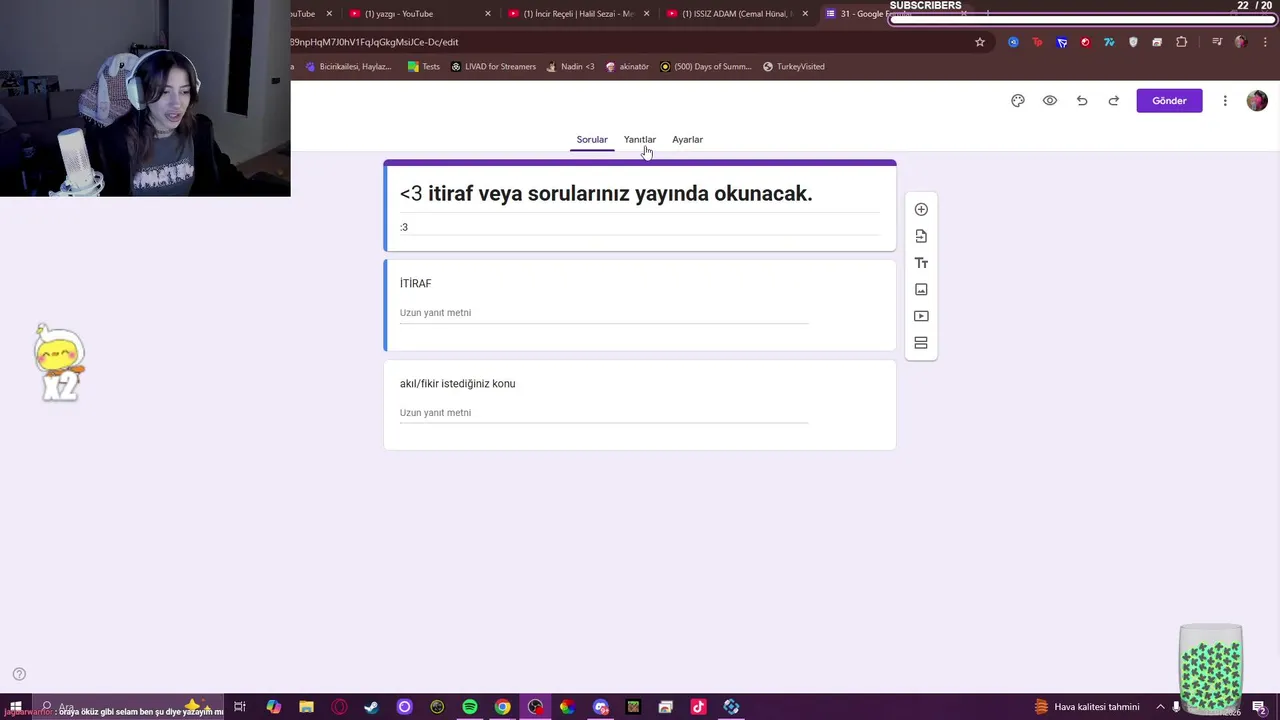Viewport: 1280px width, 720px height.
Task: Open Steam from the taskbar
Action: tap(371, 707)
